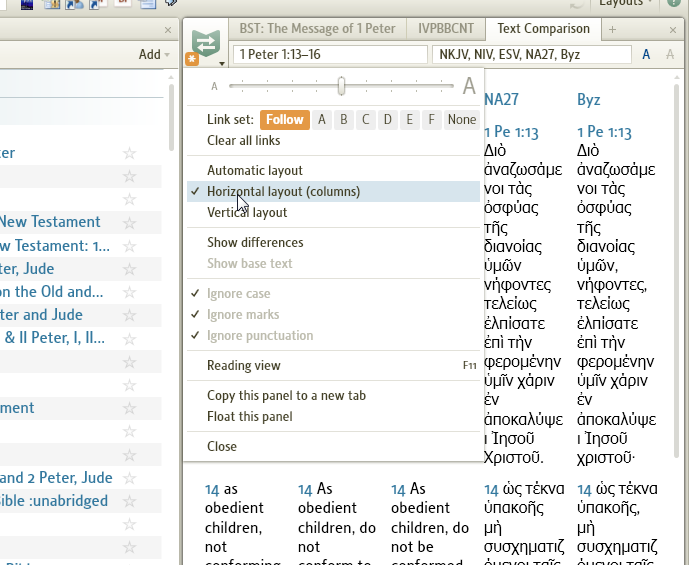Click the NKJV, NIV, ESV, NA27, Byz versions box
This screenshot has height=565, width=689.
tap(532, 54)
